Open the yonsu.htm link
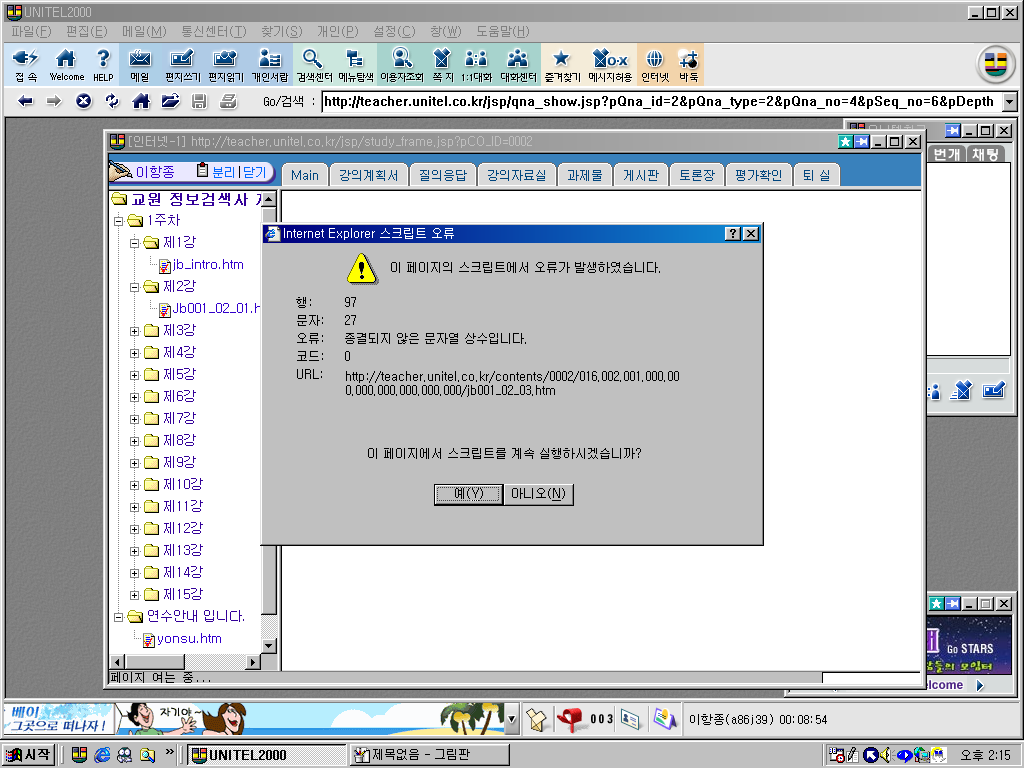 (x=189, y=639)
